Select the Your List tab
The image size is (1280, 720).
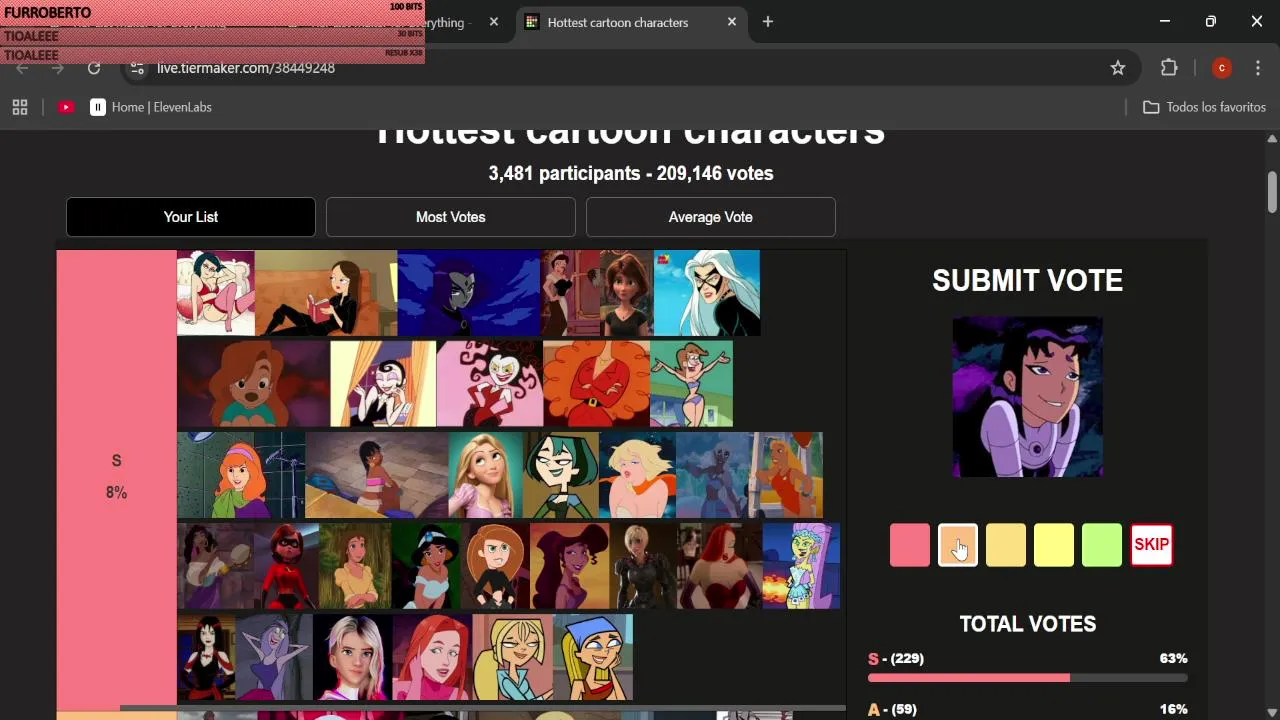coord(191,217)
